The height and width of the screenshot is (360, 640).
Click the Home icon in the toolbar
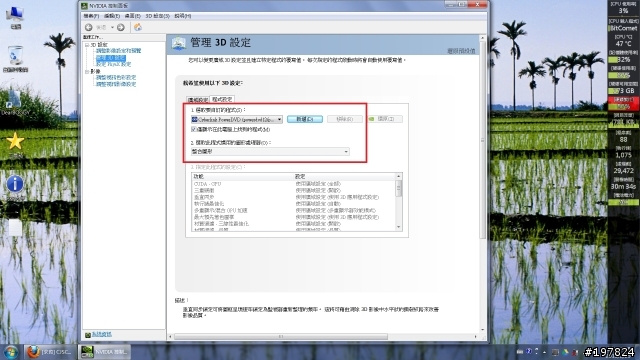(x=138, y=27)
